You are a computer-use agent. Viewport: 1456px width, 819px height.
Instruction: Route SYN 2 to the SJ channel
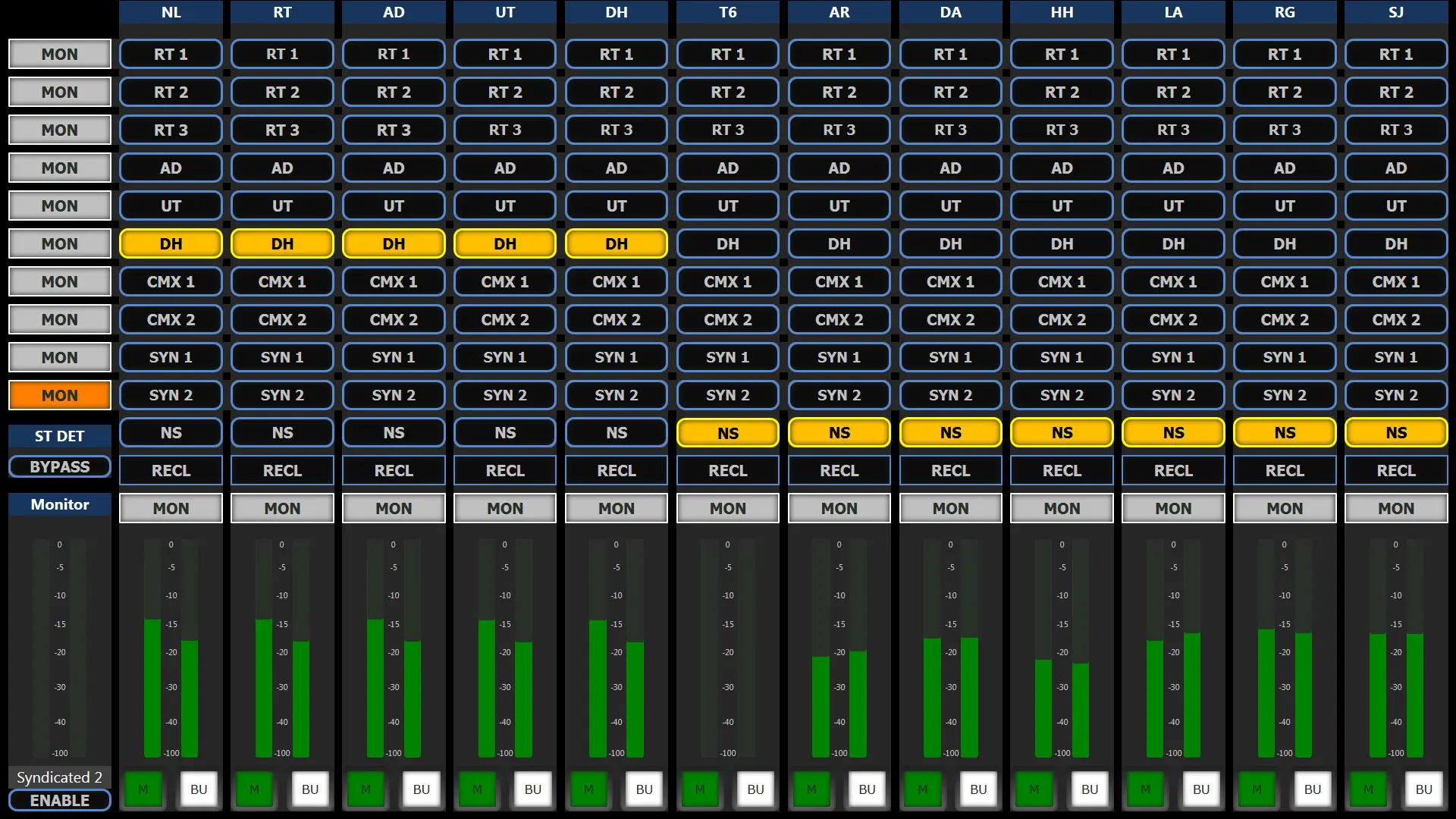click(1396, 395)
